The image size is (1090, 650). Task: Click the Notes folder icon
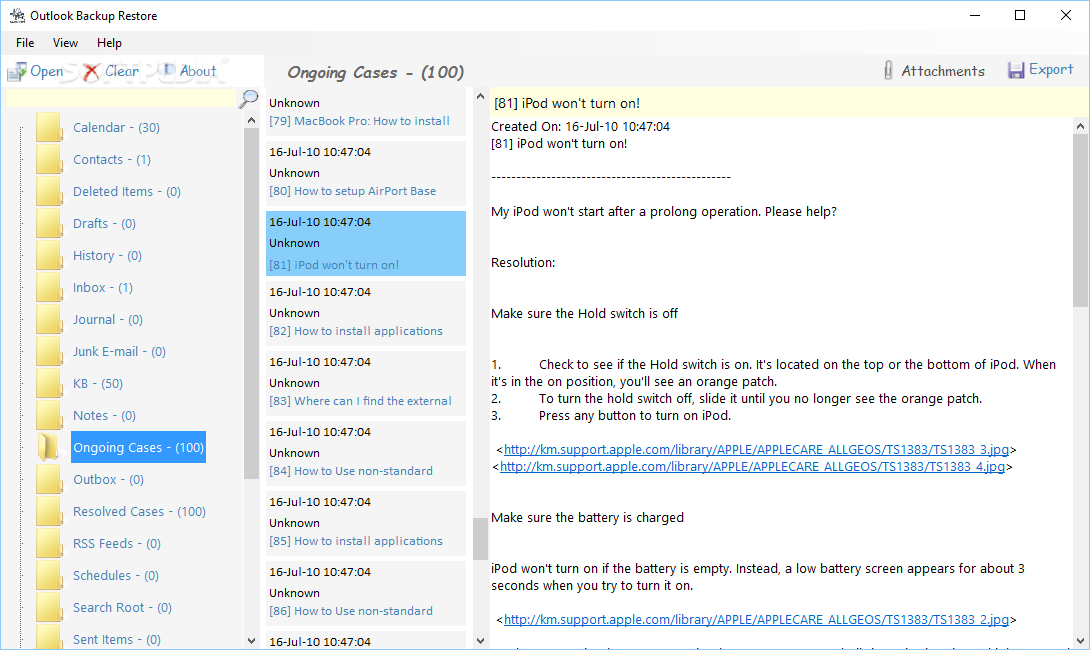click(x=49, y=415)
